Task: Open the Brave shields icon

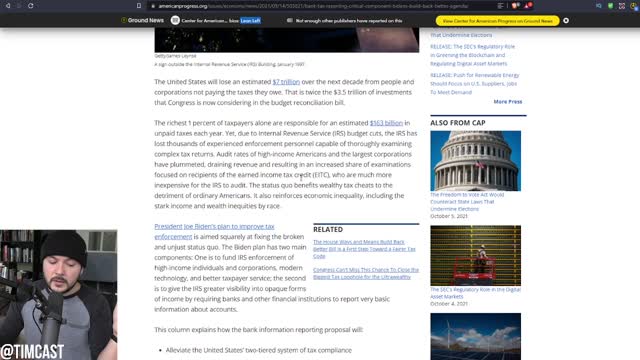Action: (x=515, y=6)
